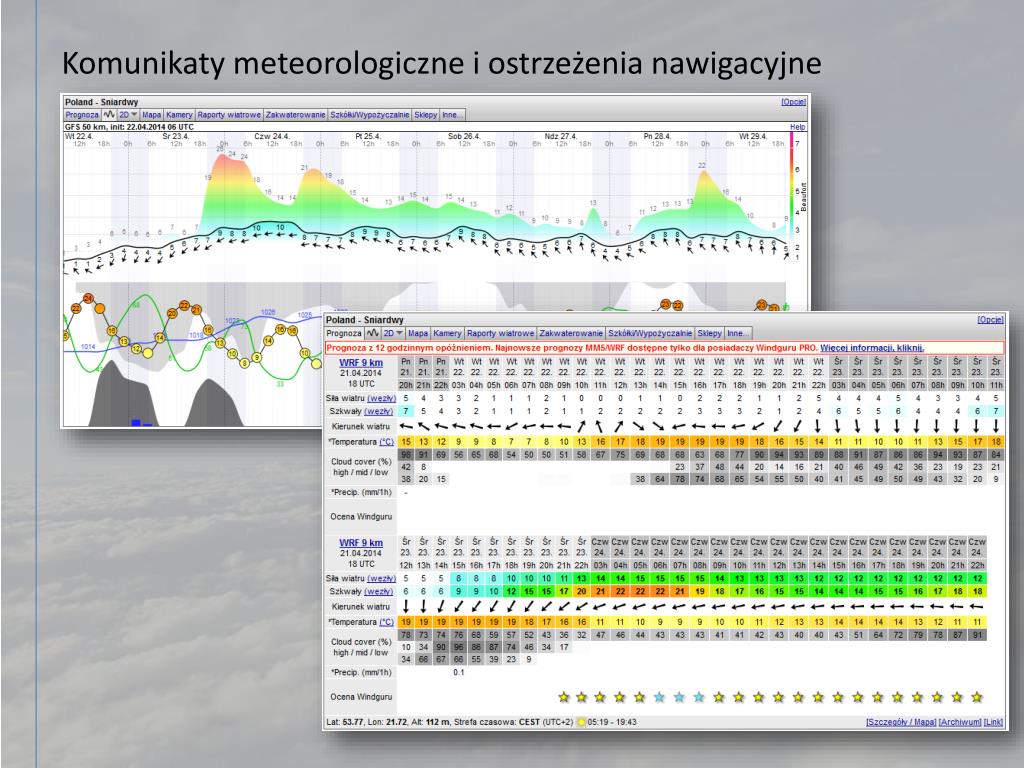The image size is (1024, 768).
Task: Click the 'Sob 26.4.' day label on graph
Action: coord(464,136)
